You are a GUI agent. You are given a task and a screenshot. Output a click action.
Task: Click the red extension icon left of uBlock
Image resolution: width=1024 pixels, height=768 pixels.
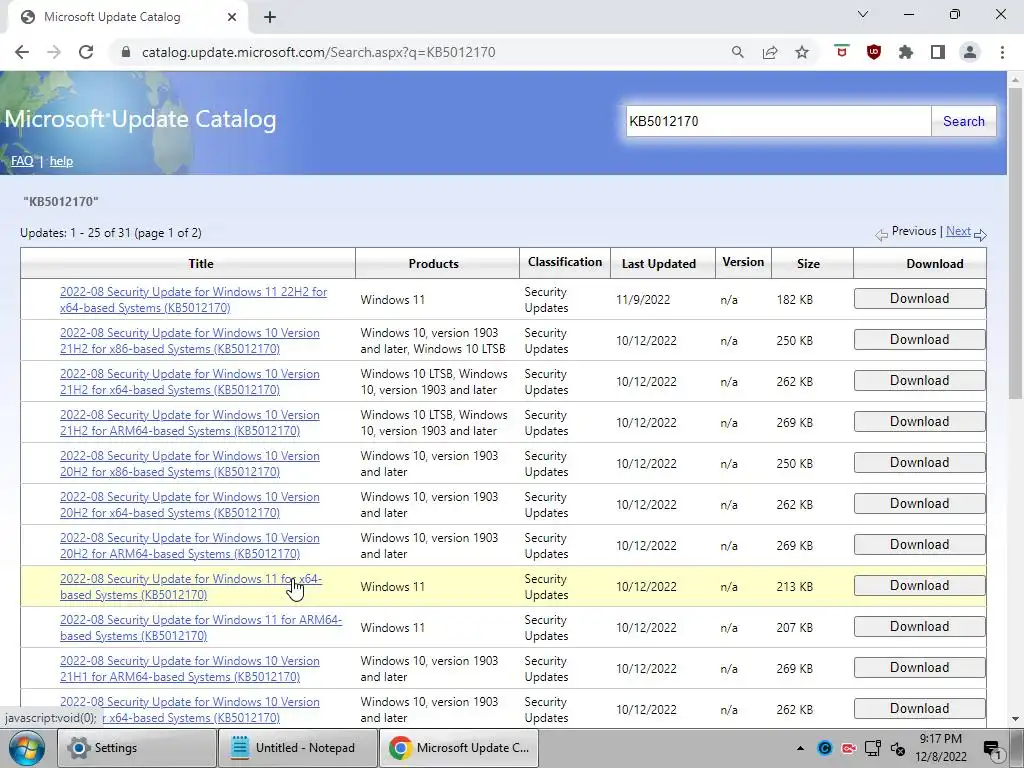click(842, 52)
